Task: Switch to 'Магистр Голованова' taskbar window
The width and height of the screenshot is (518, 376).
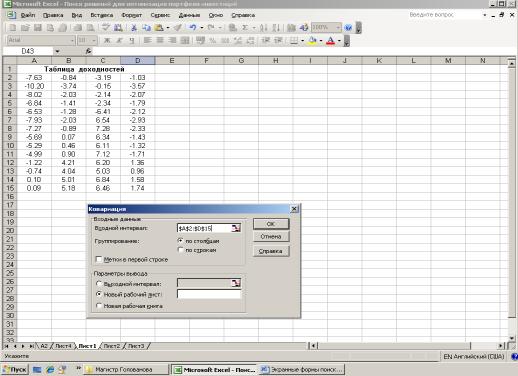Action: pyautogui.click(x=126, y=369)
